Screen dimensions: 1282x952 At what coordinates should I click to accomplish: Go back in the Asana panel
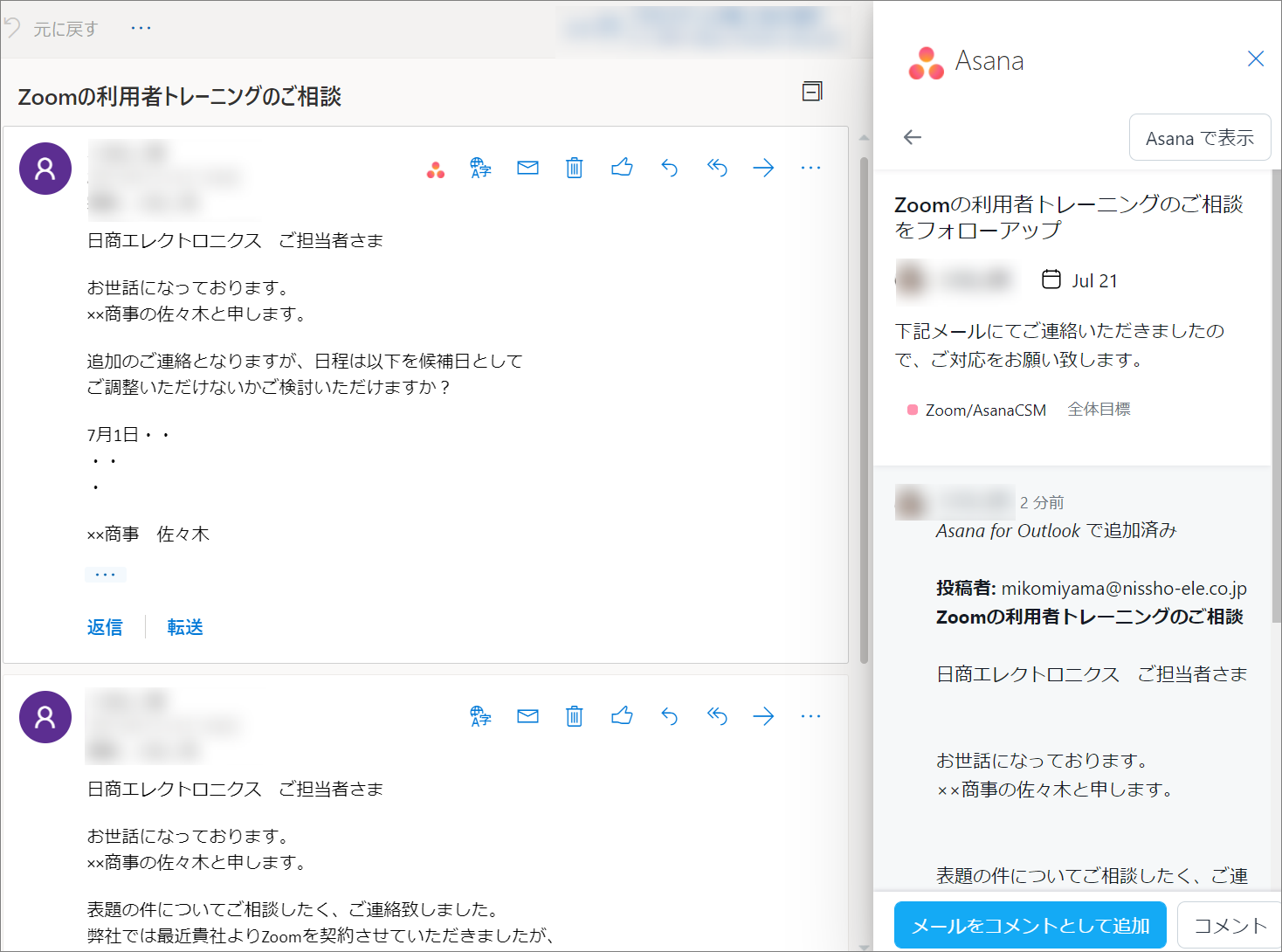click(913, 137)
